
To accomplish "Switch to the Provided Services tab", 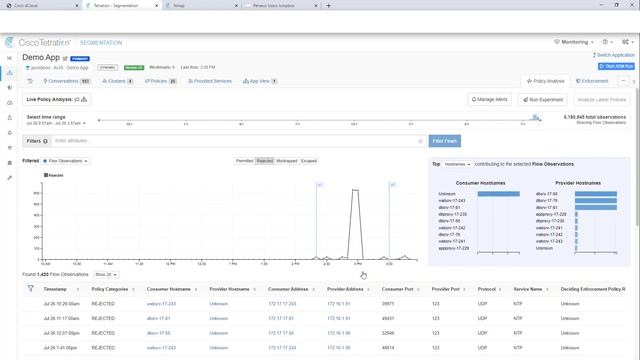I will 210,81.
